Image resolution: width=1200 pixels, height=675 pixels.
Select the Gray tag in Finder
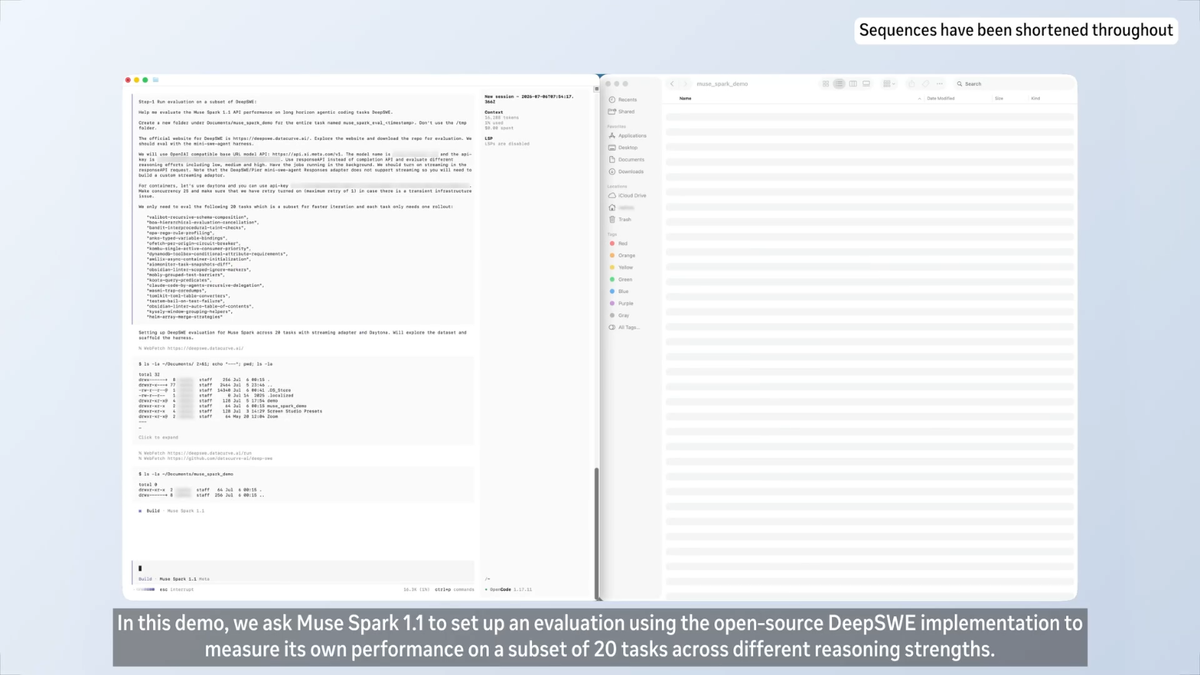(x=620, y=316)
